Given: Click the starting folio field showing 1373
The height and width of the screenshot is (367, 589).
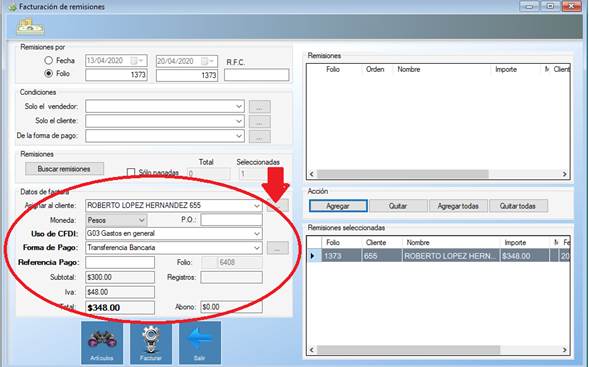Looking at the screenshot, I should (x=116, y=75).
